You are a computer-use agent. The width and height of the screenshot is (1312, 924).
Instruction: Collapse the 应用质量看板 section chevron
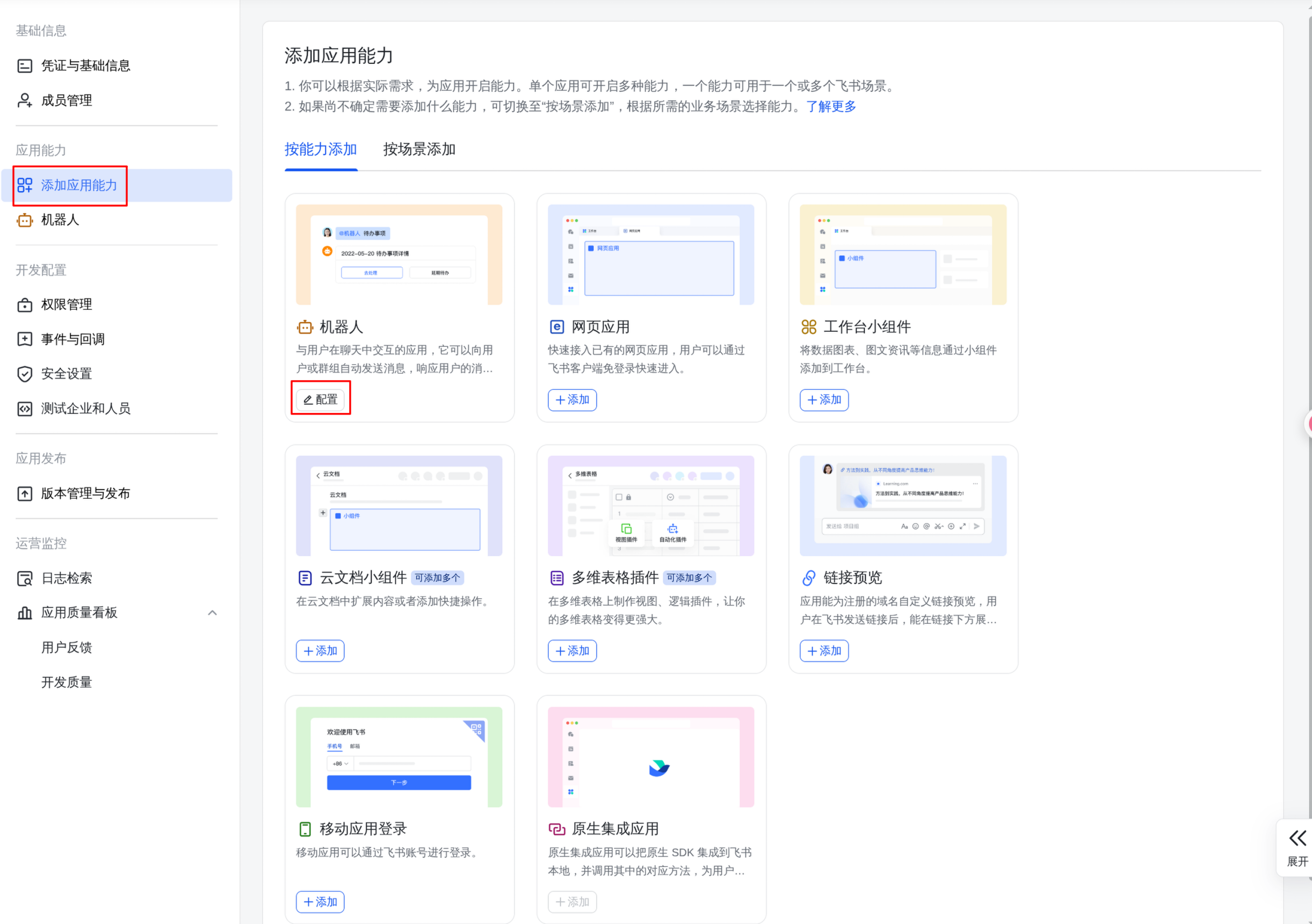[x=212, y=613]
